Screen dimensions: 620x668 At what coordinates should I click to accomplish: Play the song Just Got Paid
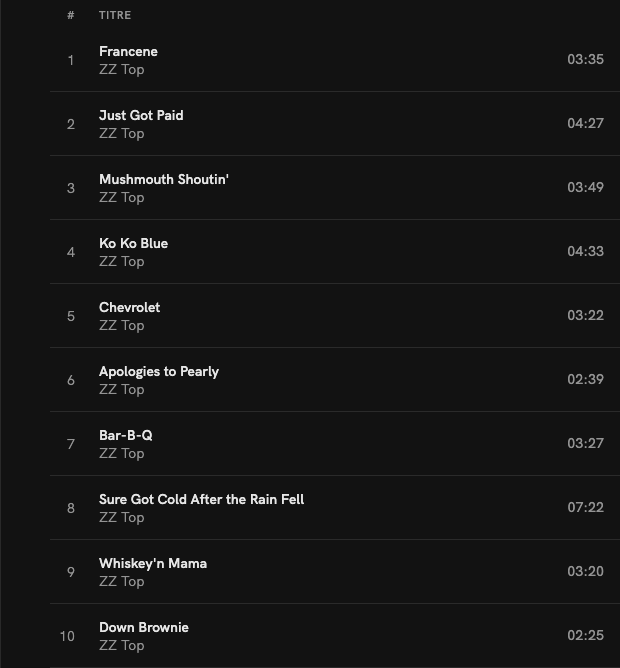click(x=141, y=115)
